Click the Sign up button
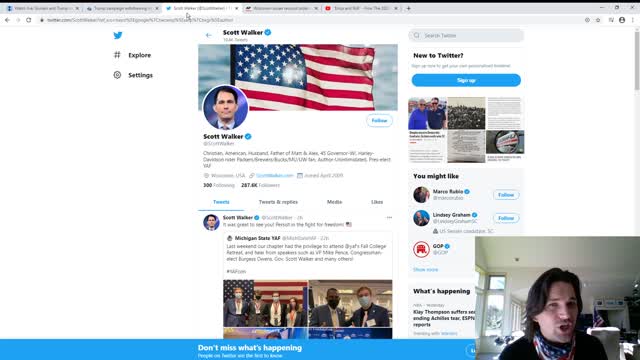 (x=466, y=80)
